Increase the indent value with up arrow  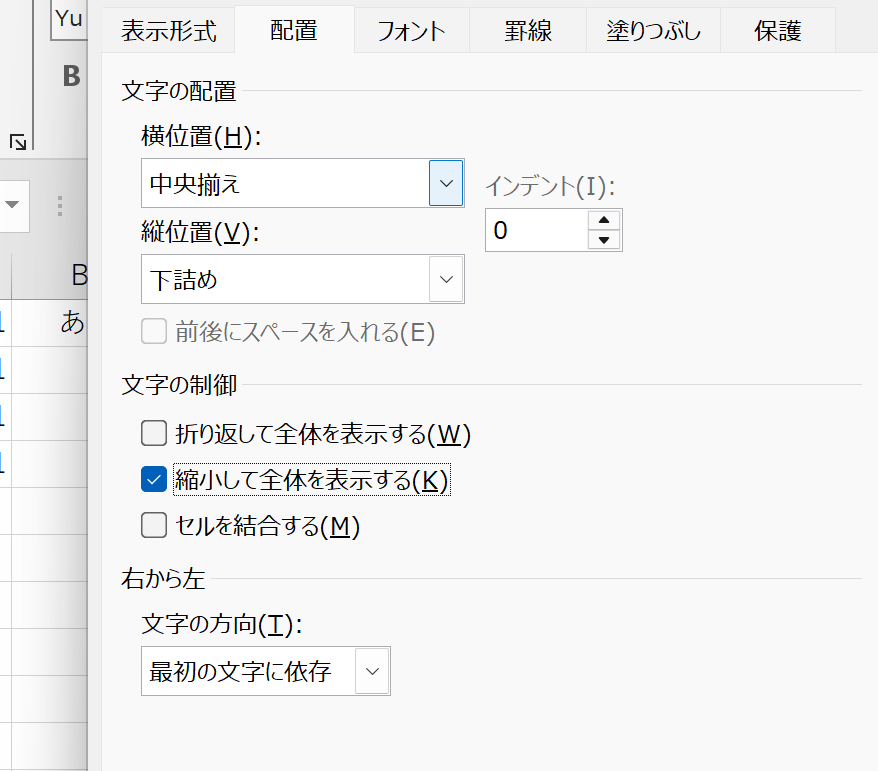point(604,220)
